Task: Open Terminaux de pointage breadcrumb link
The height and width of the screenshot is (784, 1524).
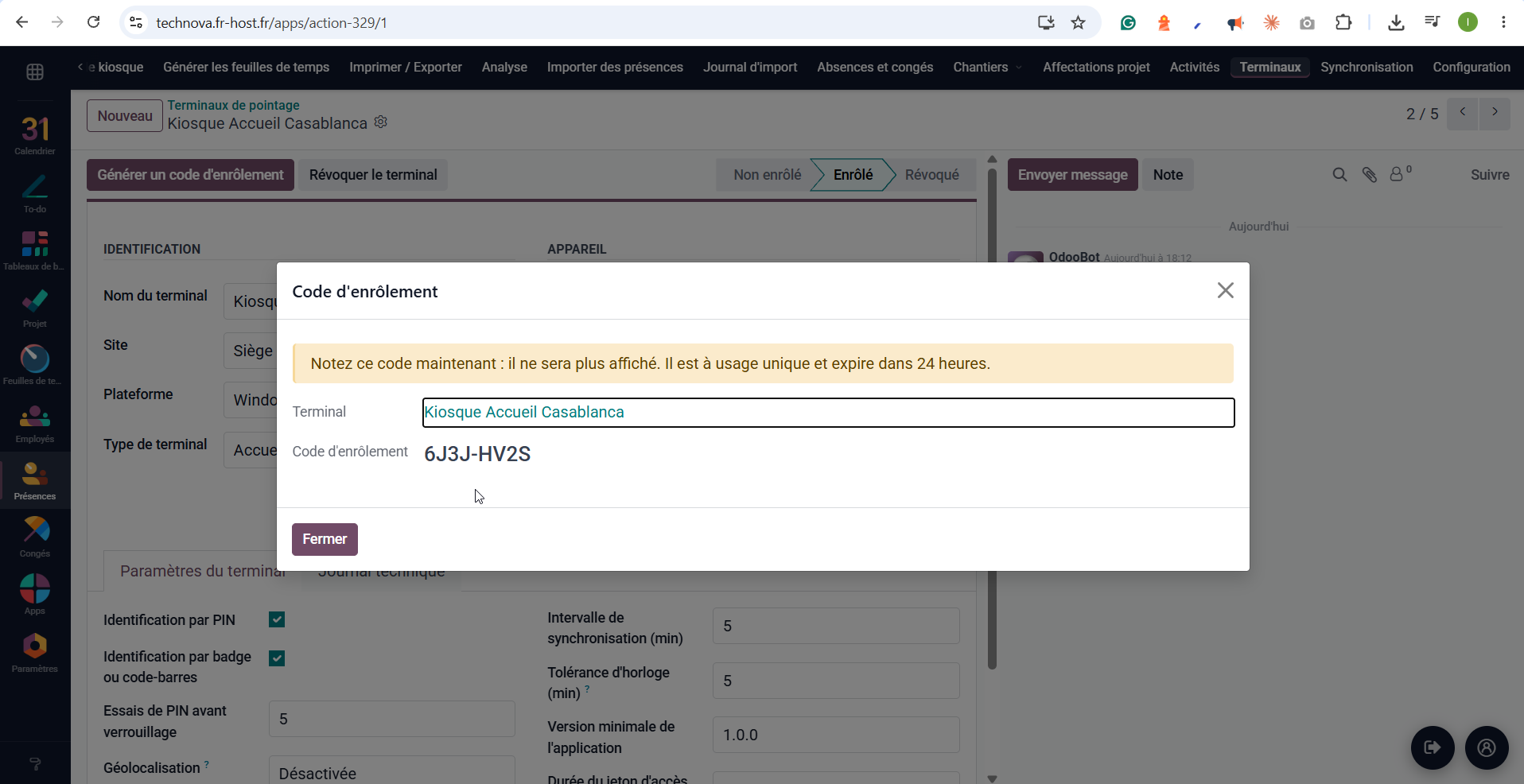Action: [x=233, y=105]
